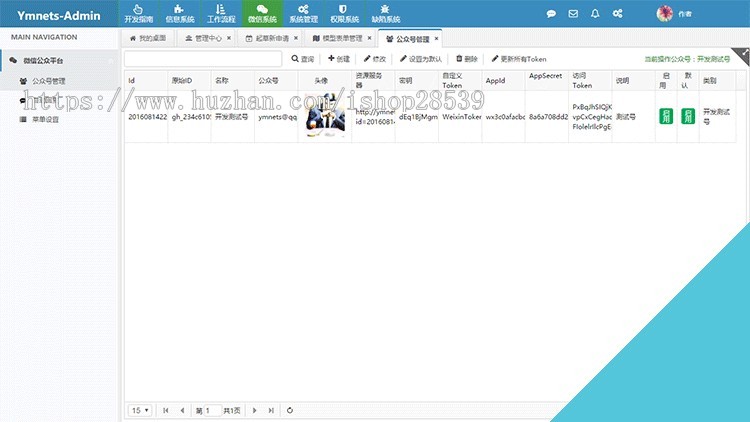Click the 查询 search button
Image resolution: width=750 pixels, height=422 pixels.
point(302,59)
